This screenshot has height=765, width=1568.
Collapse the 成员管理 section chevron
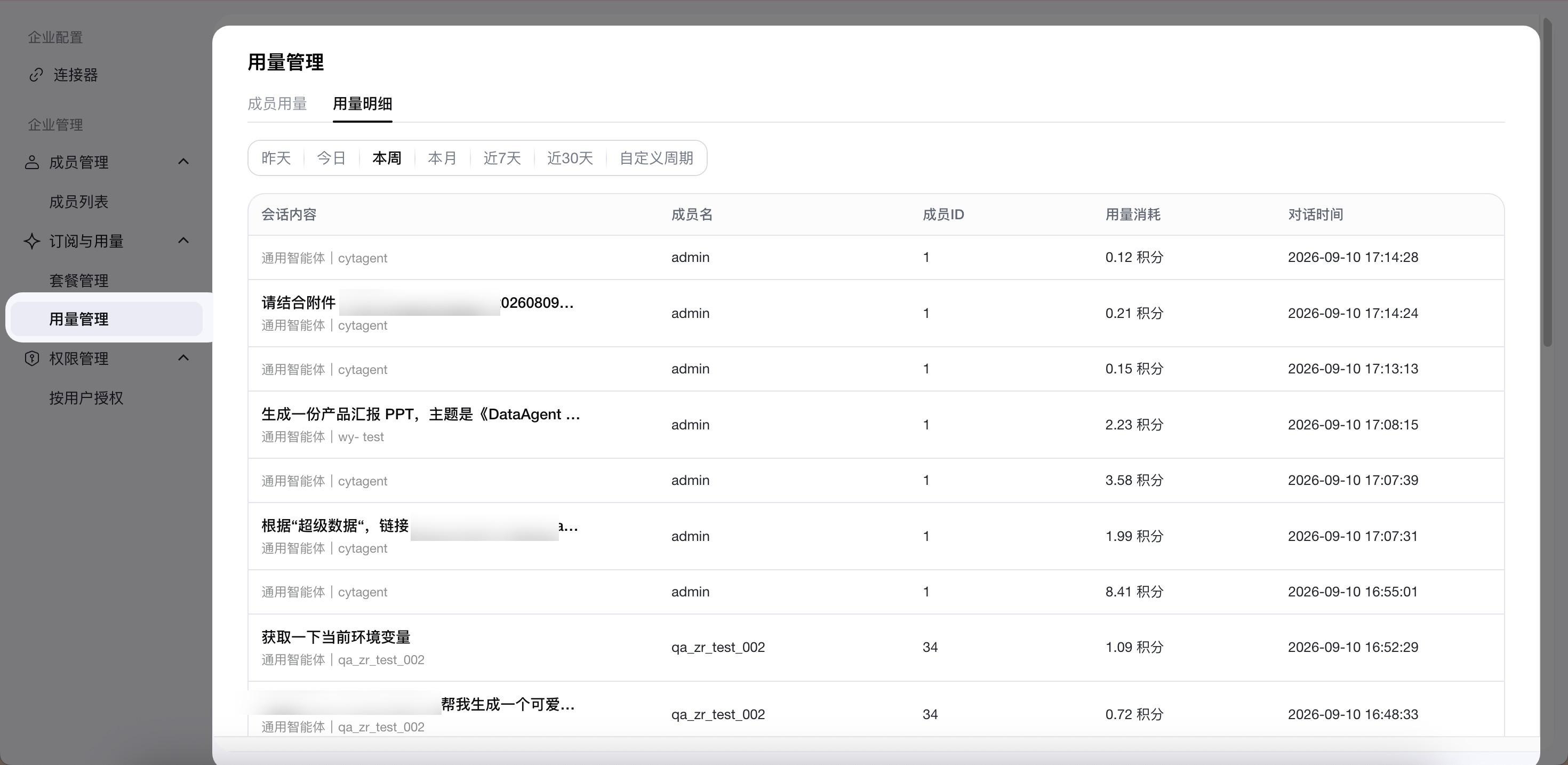point(183,162)
